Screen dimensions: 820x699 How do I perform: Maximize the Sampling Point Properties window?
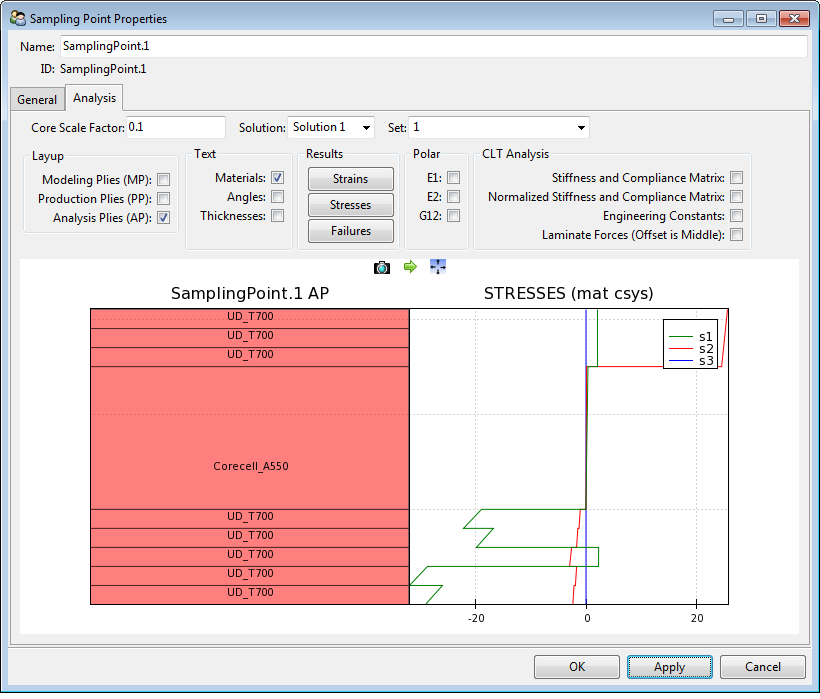click(761, 19)
